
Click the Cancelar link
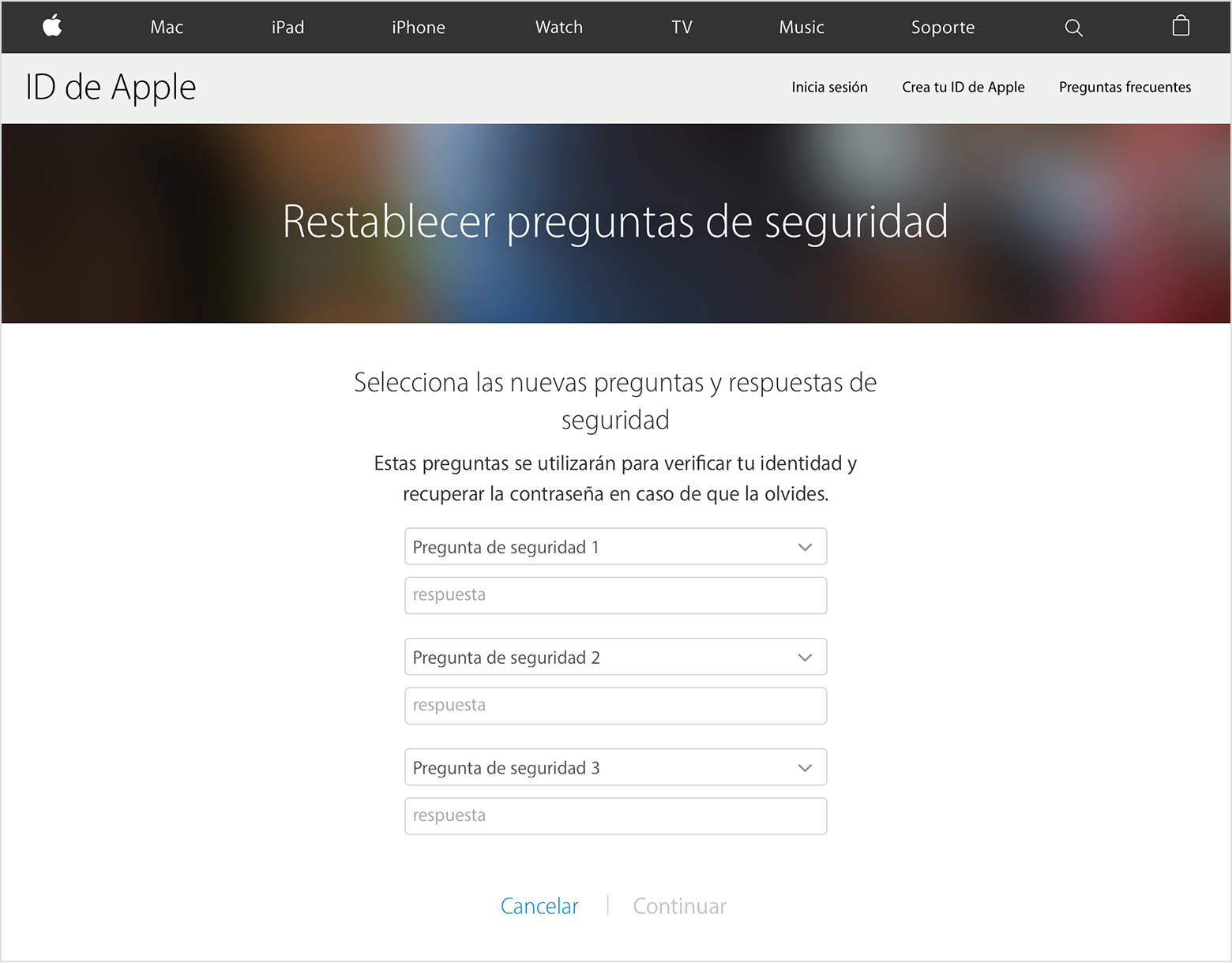coord(539,906)
